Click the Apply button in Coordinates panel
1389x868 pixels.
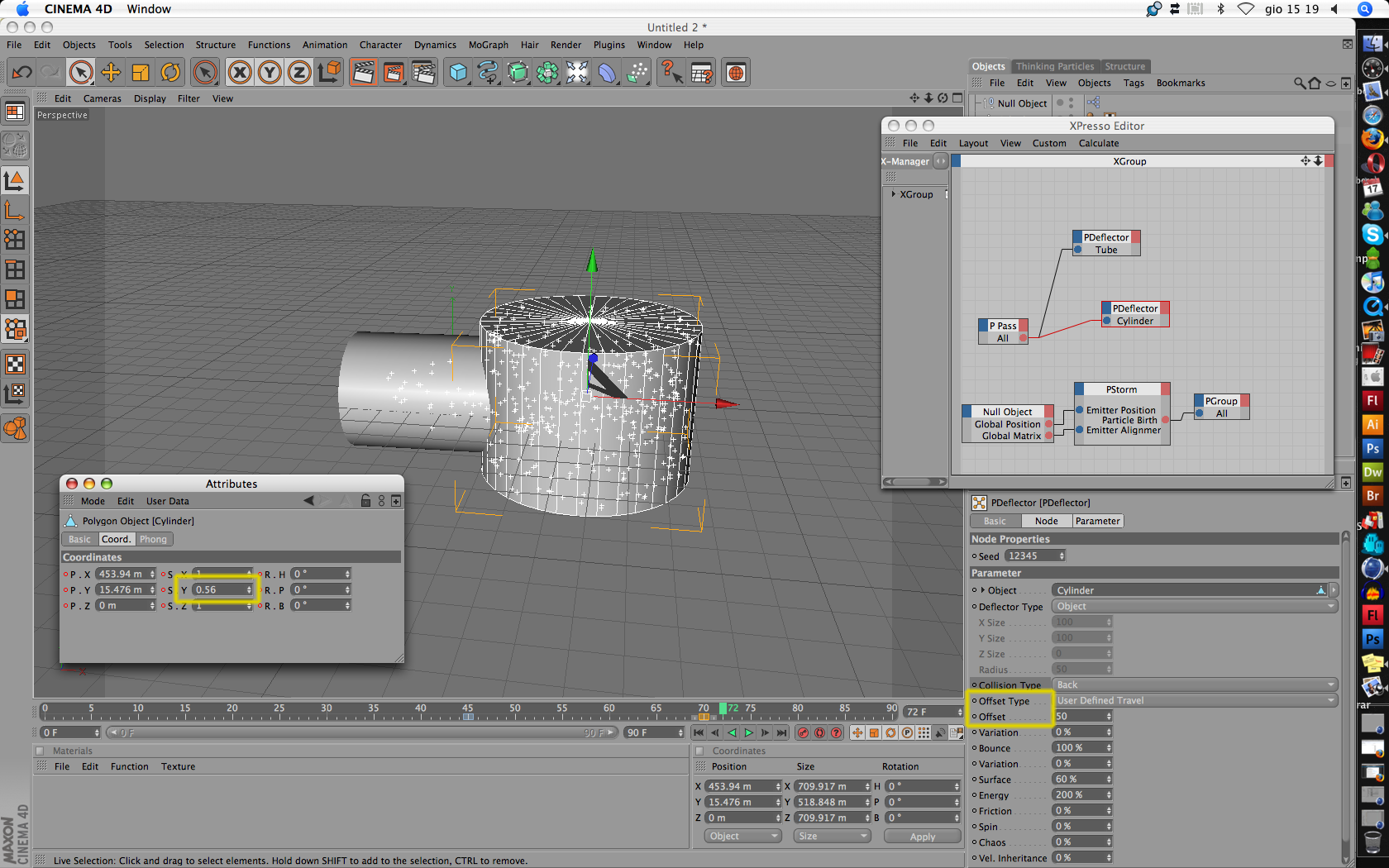[x=922, y=837]
